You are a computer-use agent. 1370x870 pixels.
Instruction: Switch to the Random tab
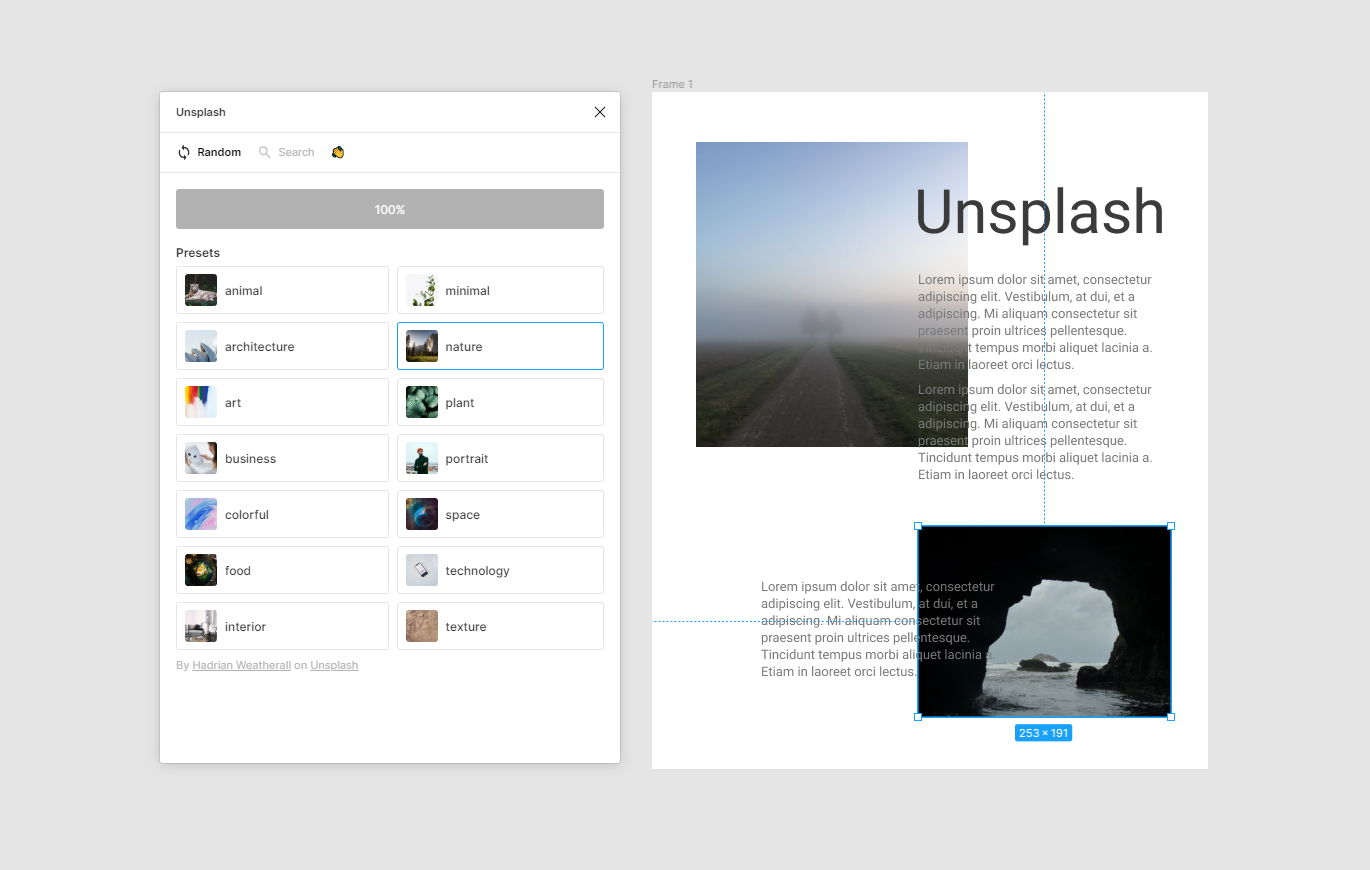(x=209, y=152)
